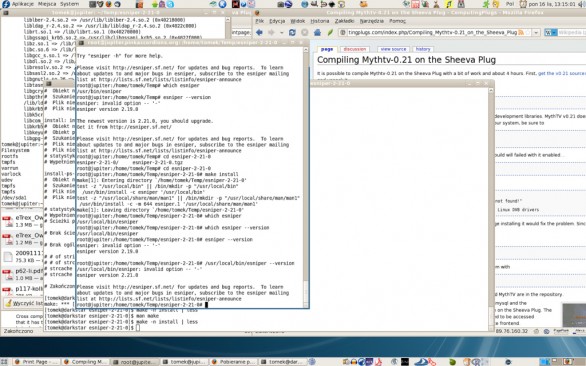This screenshot has width=586, height=366.
Task: Select the p117-kolli download entry
Action: [22, 290]
